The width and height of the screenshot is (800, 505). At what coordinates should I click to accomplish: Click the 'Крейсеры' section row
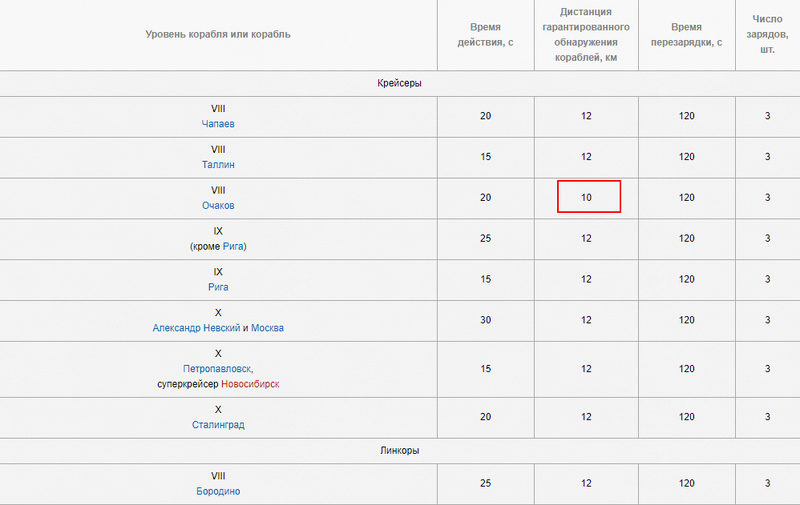pos(399,83)
